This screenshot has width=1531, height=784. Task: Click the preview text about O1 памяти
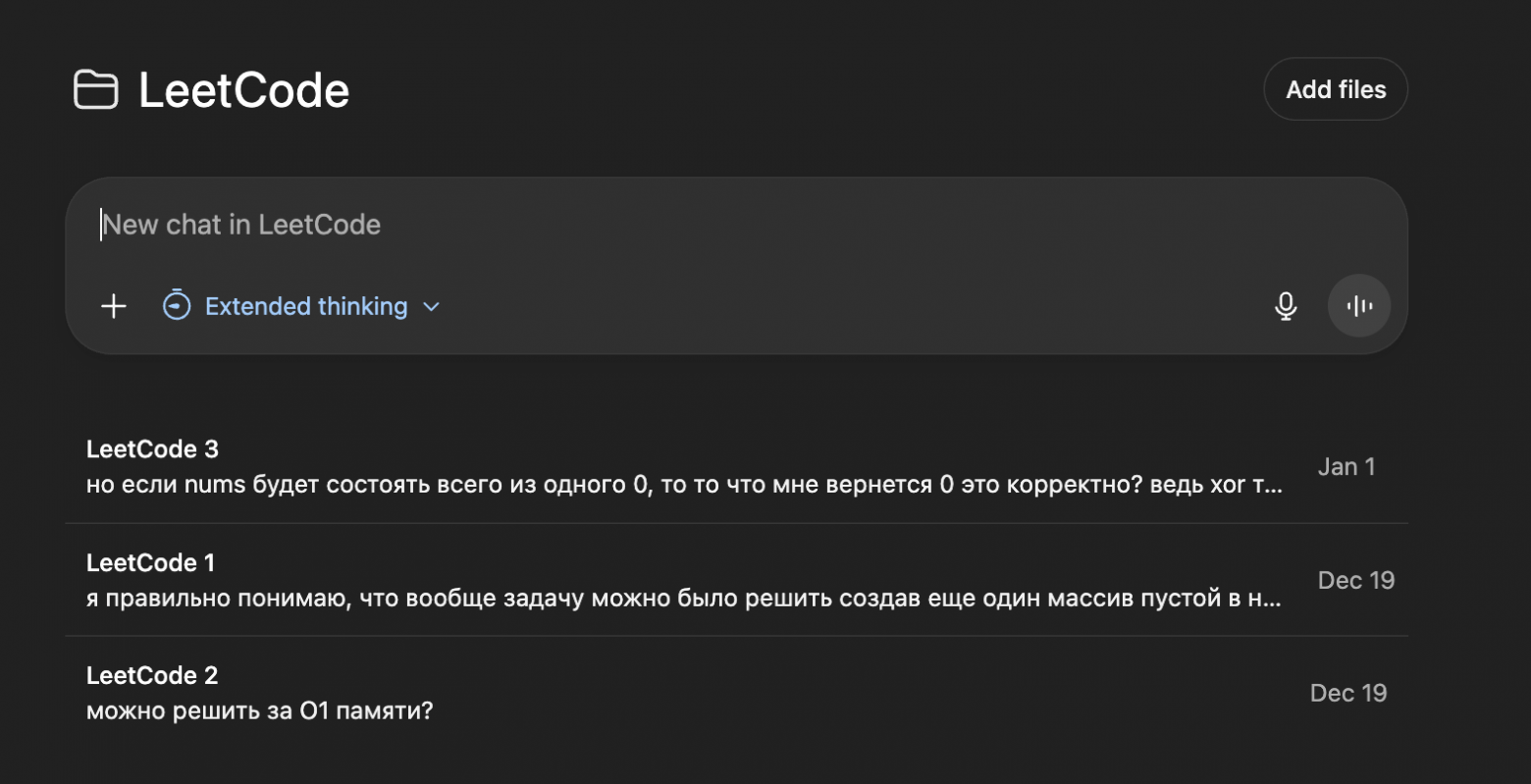click(x=260, y=709)
